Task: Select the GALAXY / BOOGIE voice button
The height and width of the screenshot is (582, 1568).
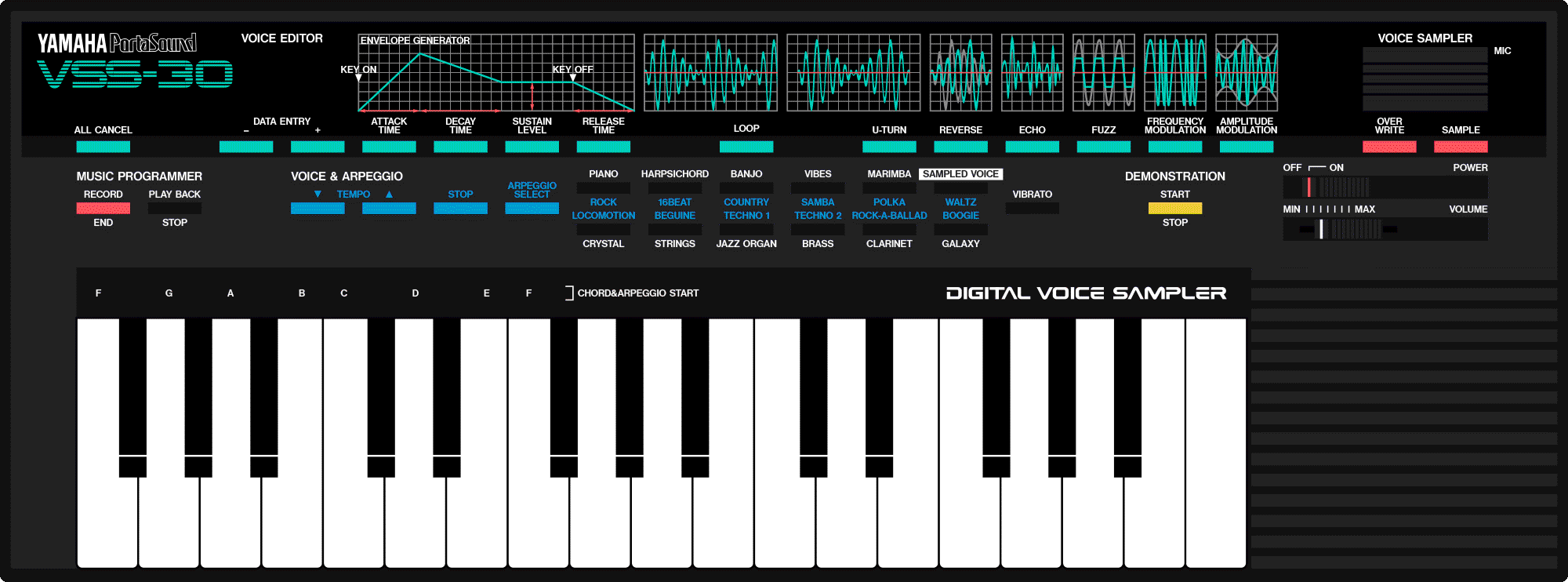Action: point(960,230)
